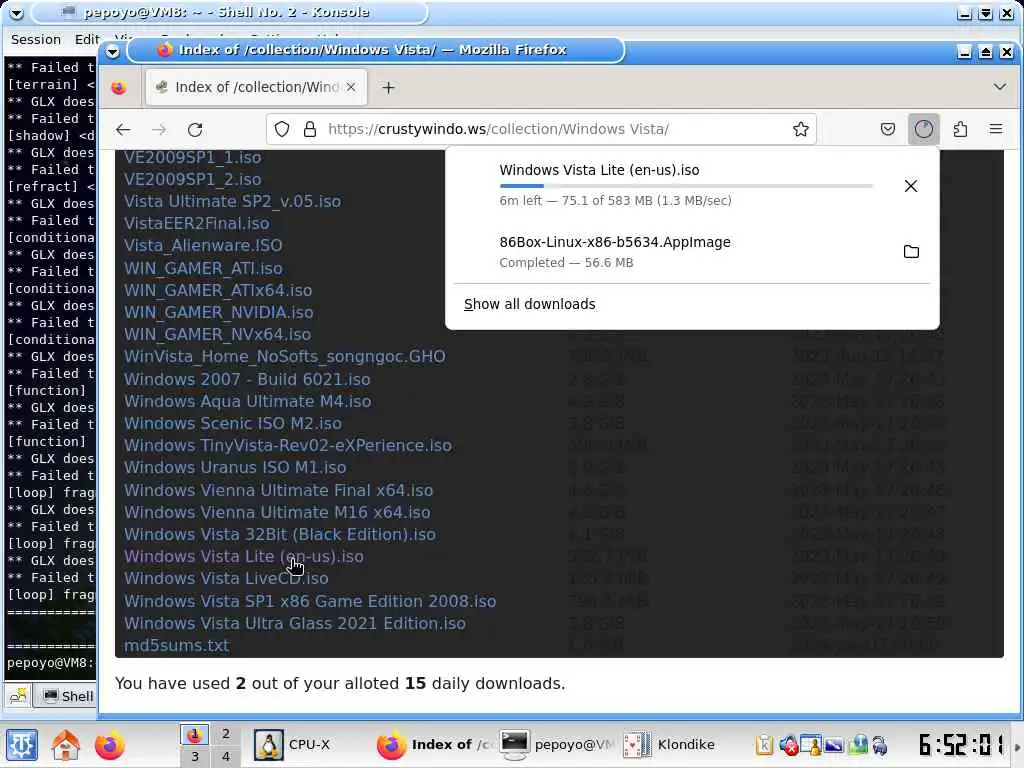1024x768 pixels.
Task: Go back with the Firefox back arrow
Action: click(x=123, y=129)
